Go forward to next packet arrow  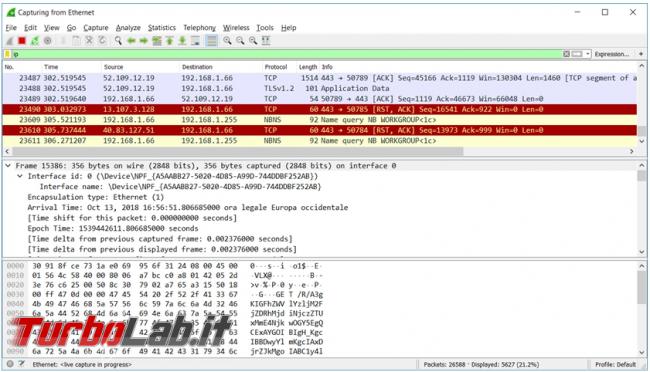point(143,41)
